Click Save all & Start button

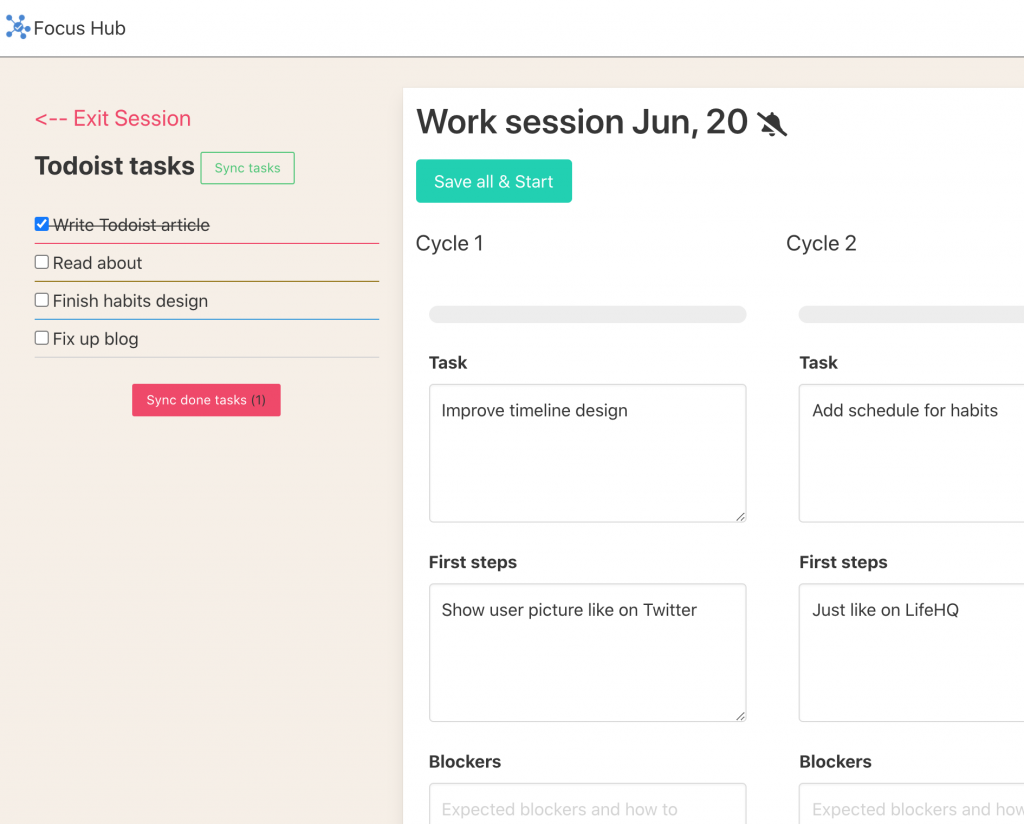pos(494,181)
